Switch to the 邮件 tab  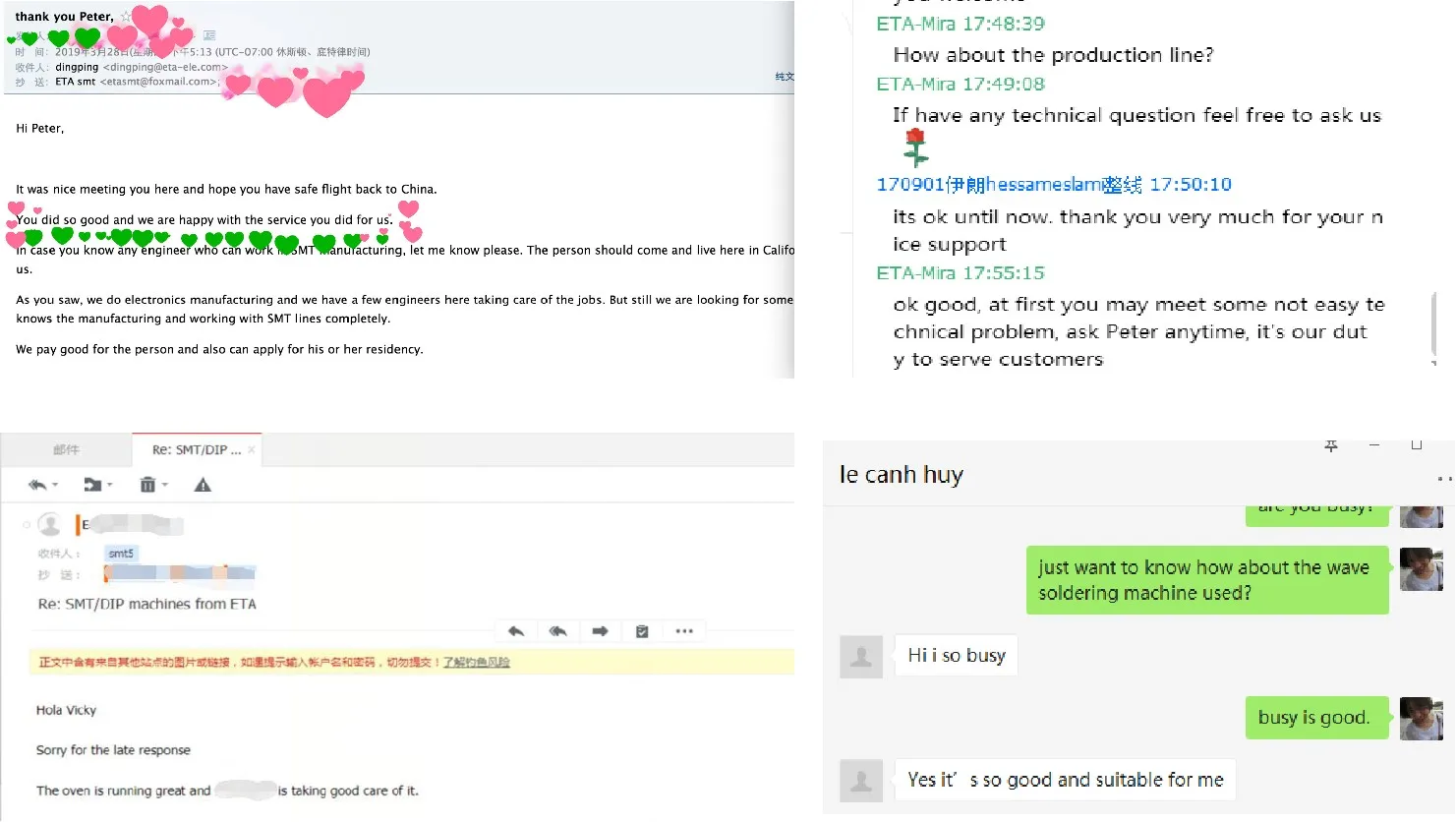point(66,449)
